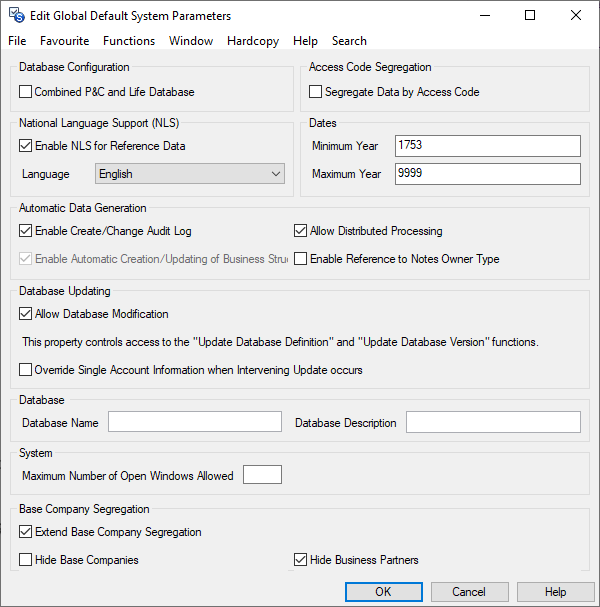The image size is (600, 607).
Task: Uncheck Allow Database Modification option
Action: 26,314
